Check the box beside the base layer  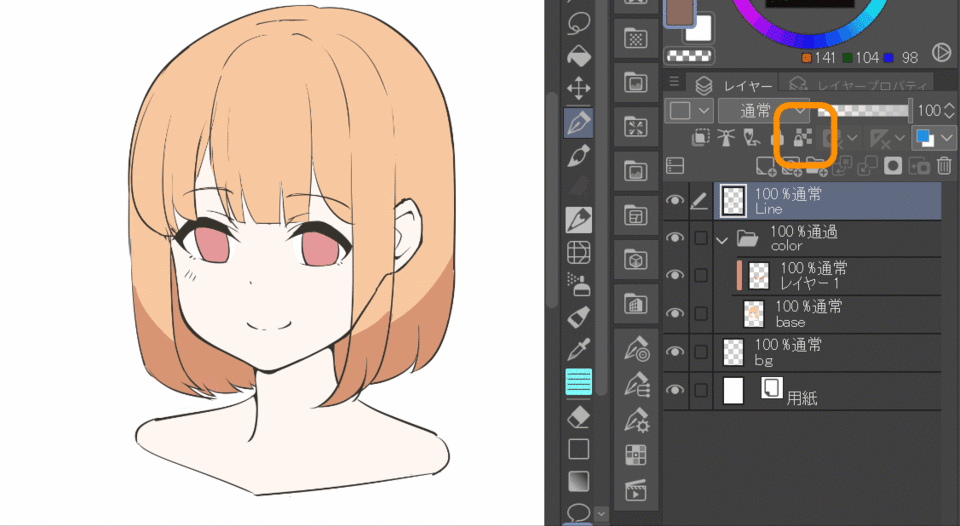click(x=701, y=314)
